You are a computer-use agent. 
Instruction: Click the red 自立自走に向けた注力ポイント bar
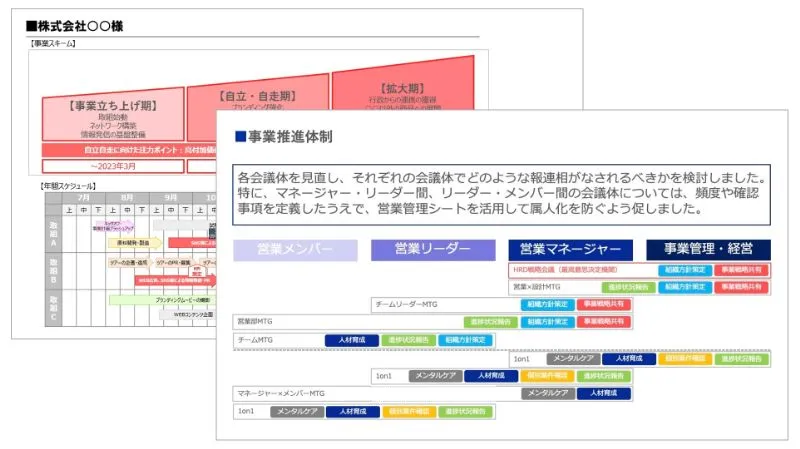[130, 150]
